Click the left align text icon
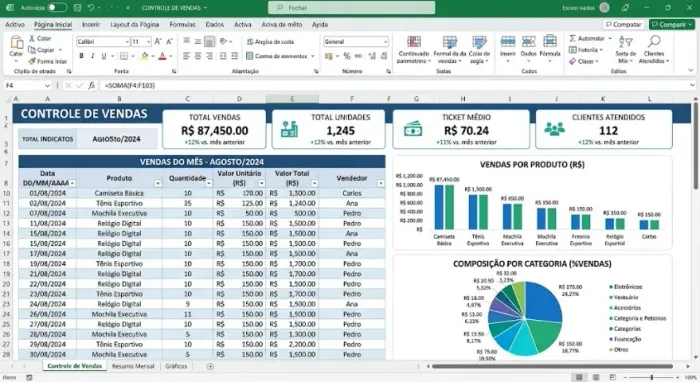The width and height of the screenshot is (700, 382). coord(186,56)
